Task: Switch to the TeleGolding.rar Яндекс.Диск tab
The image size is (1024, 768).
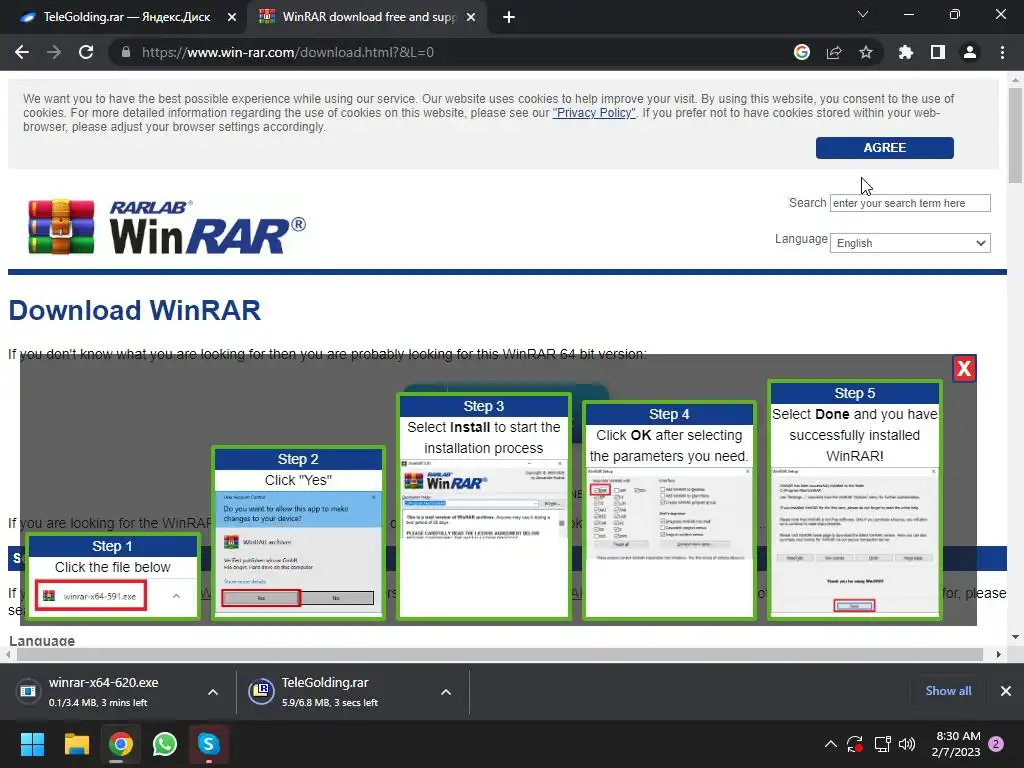Action: click(124, 18)
